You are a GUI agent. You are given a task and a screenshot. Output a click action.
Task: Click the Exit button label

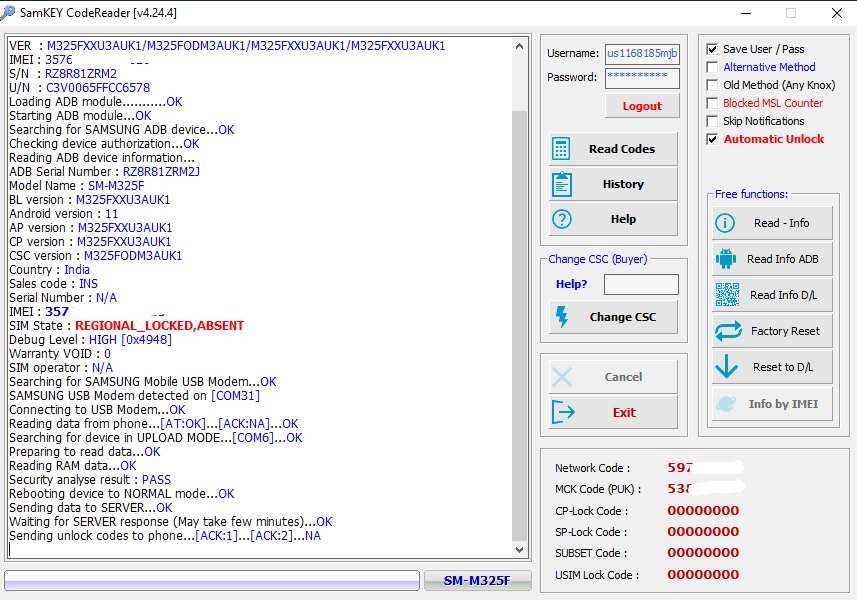(624, 413)
